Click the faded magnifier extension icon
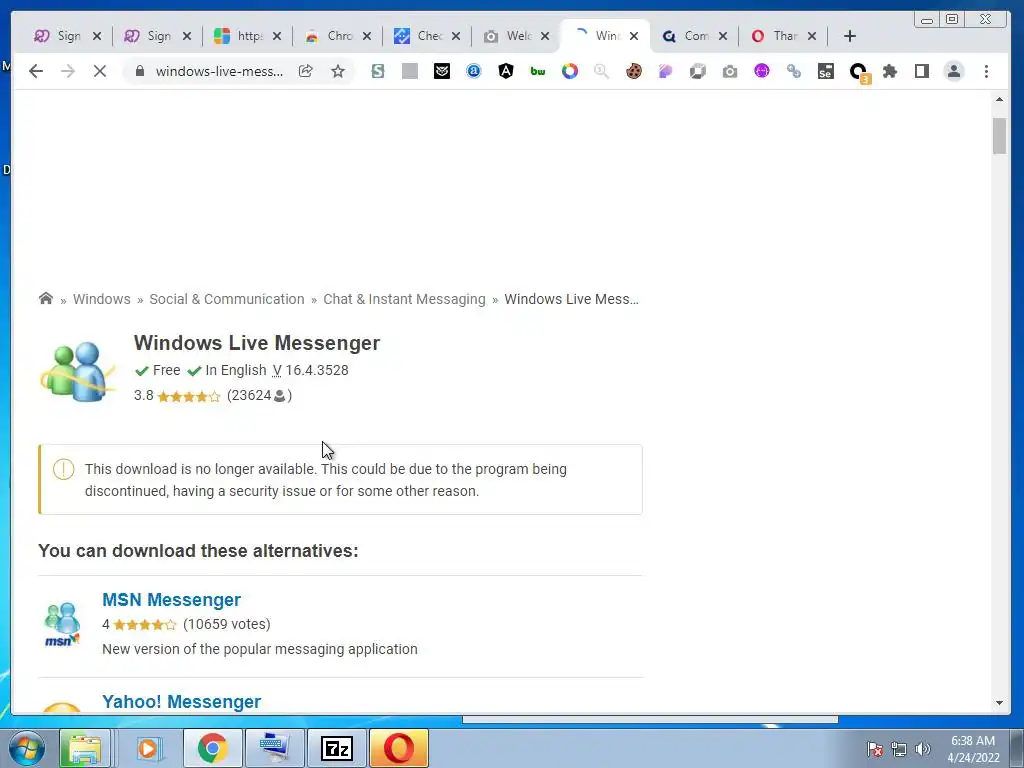Viewport: 1024px width, 768px height. tap(601, 71)
